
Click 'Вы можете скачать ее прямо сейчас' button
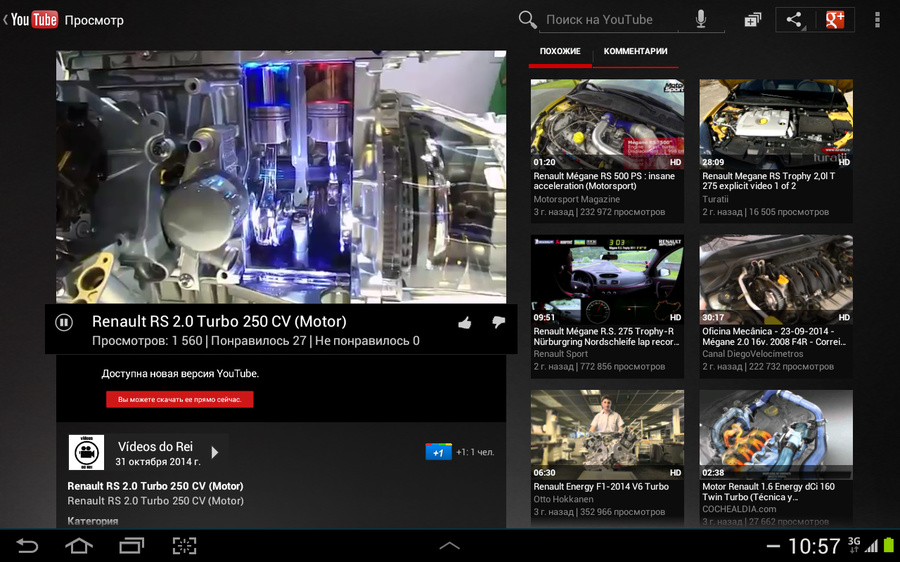[x=180, y=400]
